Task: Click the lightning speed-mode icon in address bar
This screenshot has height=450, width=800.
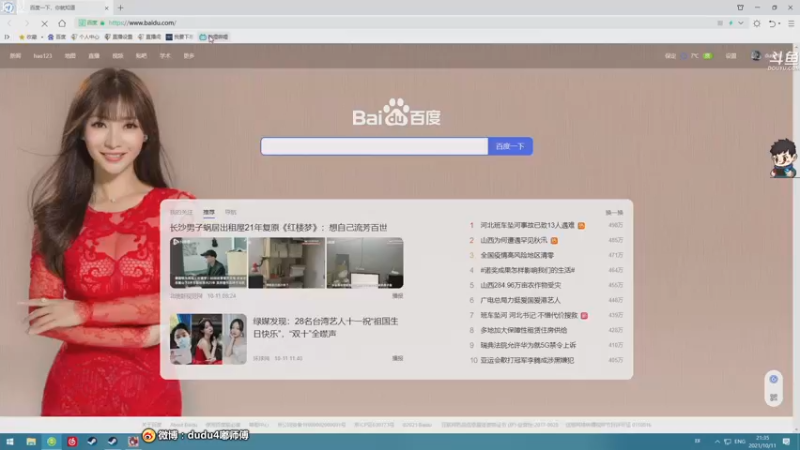Action: (x=731, y=23)
